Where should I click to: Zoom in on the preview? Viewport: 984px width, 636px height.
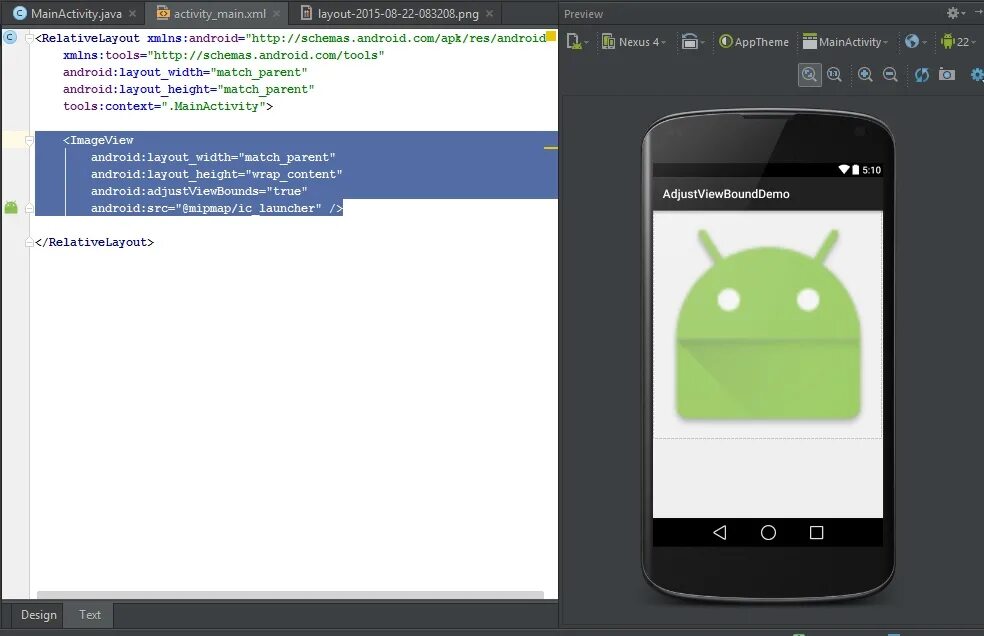tap(865, 75)
